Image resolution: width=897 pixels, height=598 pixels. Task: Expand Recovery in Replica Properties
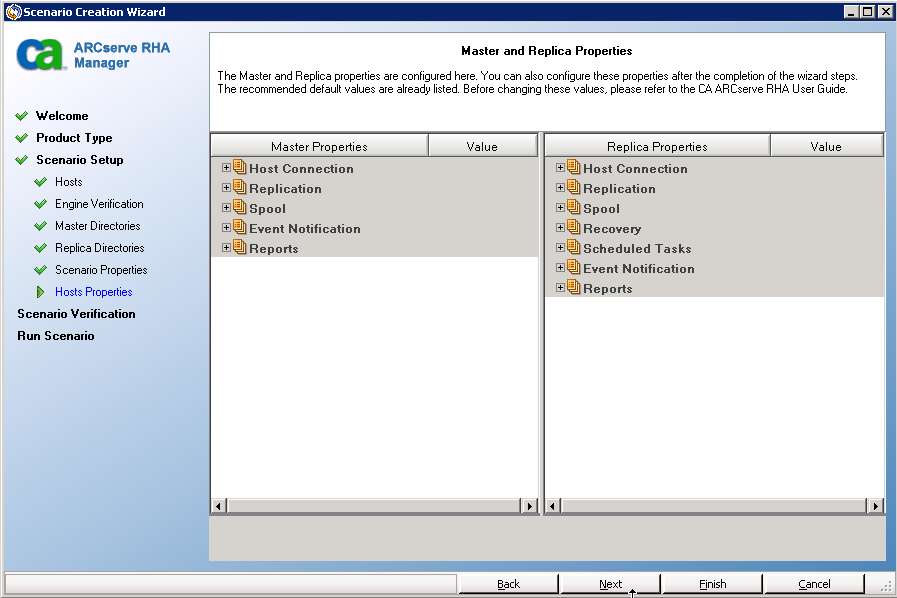pyautogui.click(x=559, y=228)
